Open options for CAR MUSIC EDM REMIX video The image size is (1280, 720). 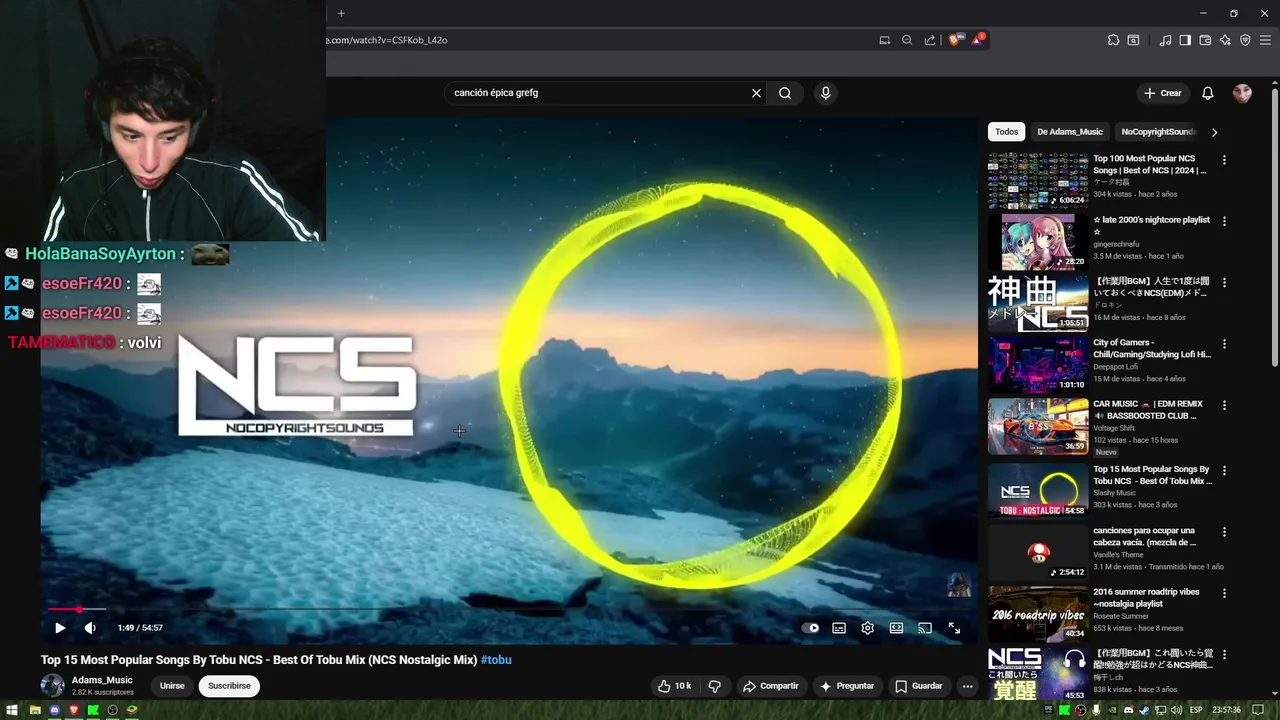tap(1224, 405)
